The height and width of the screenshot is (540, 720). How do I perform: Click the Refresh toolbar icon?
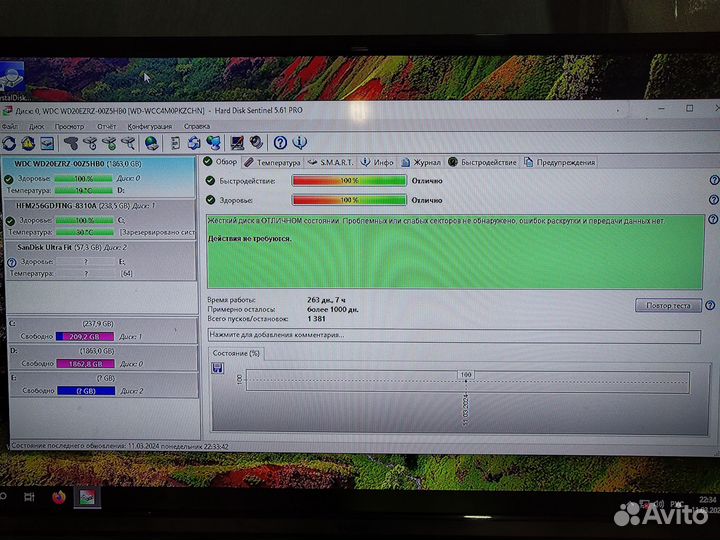(x=9, y=143)
